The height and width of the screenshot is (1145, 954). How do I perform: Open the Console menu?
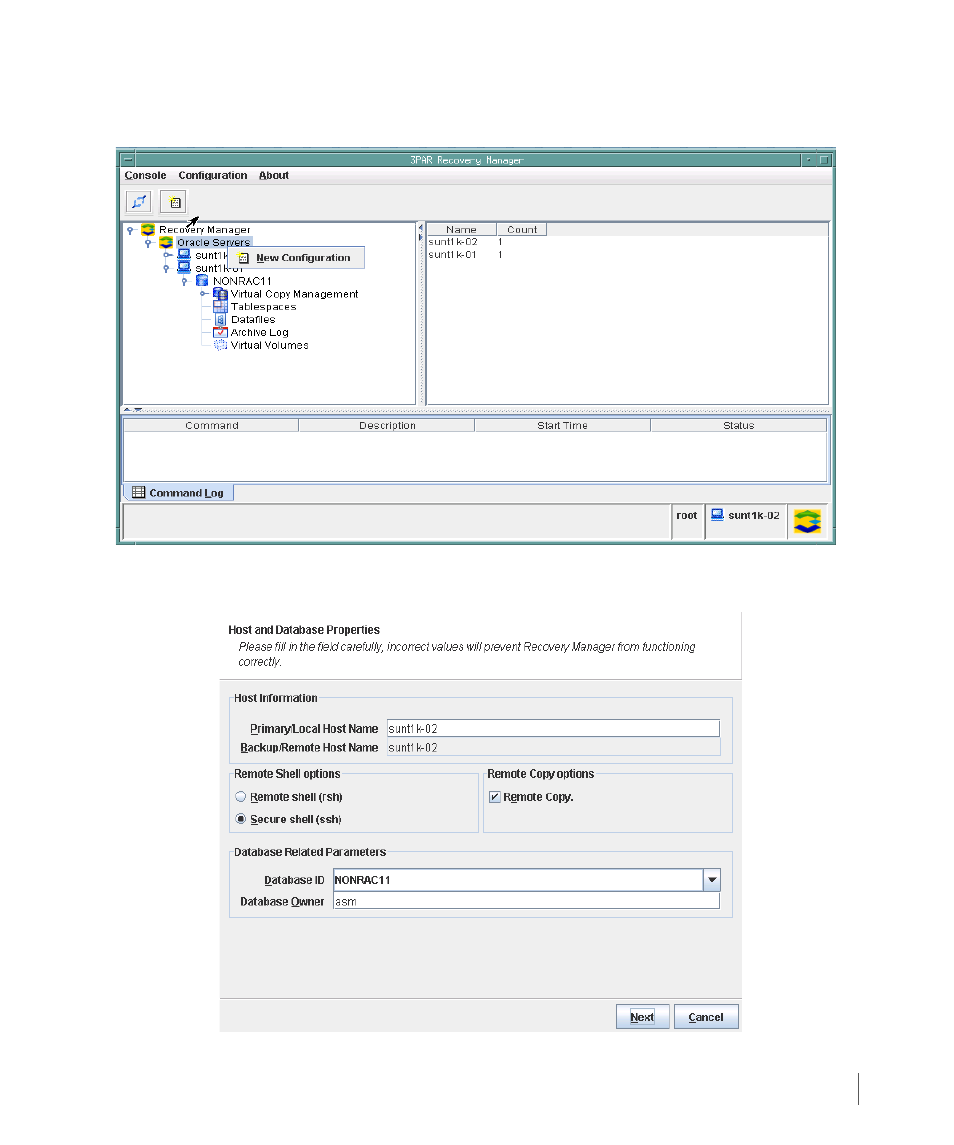point(145,176)
